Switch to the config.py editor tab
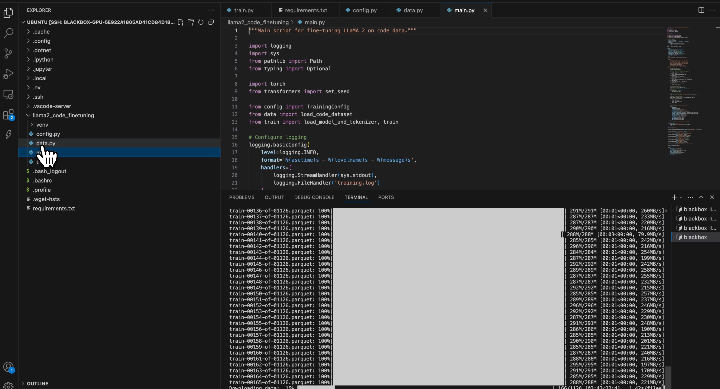Screen dimensions: 720x389 pos(365,10)
